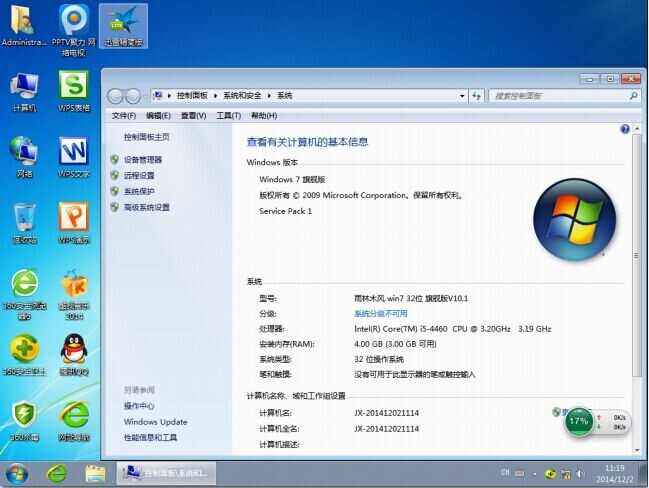This screenshot has width=649, height=488.
Task: Launch Kuwo Music 2014 desktop icon
Action: coord(74,295)
